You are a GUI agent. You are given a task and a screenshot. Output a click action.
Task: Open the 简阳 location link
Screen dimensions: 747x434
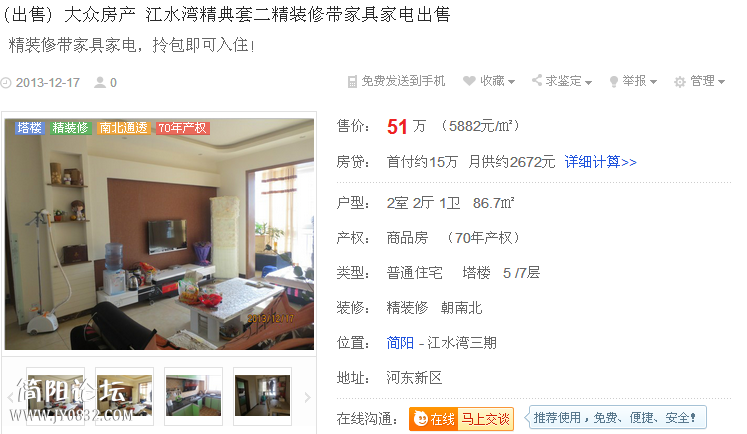point(400,343)
